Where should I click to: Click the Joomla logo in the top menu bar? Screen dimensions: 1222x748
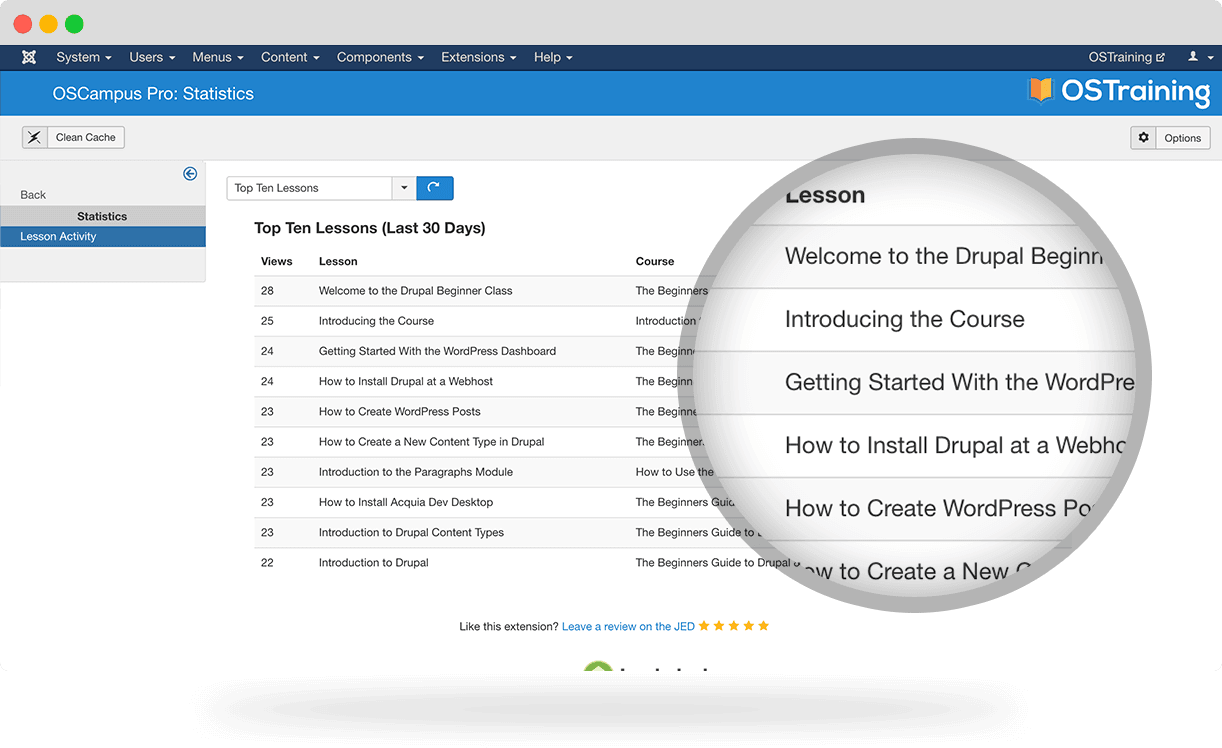point(29,57)
